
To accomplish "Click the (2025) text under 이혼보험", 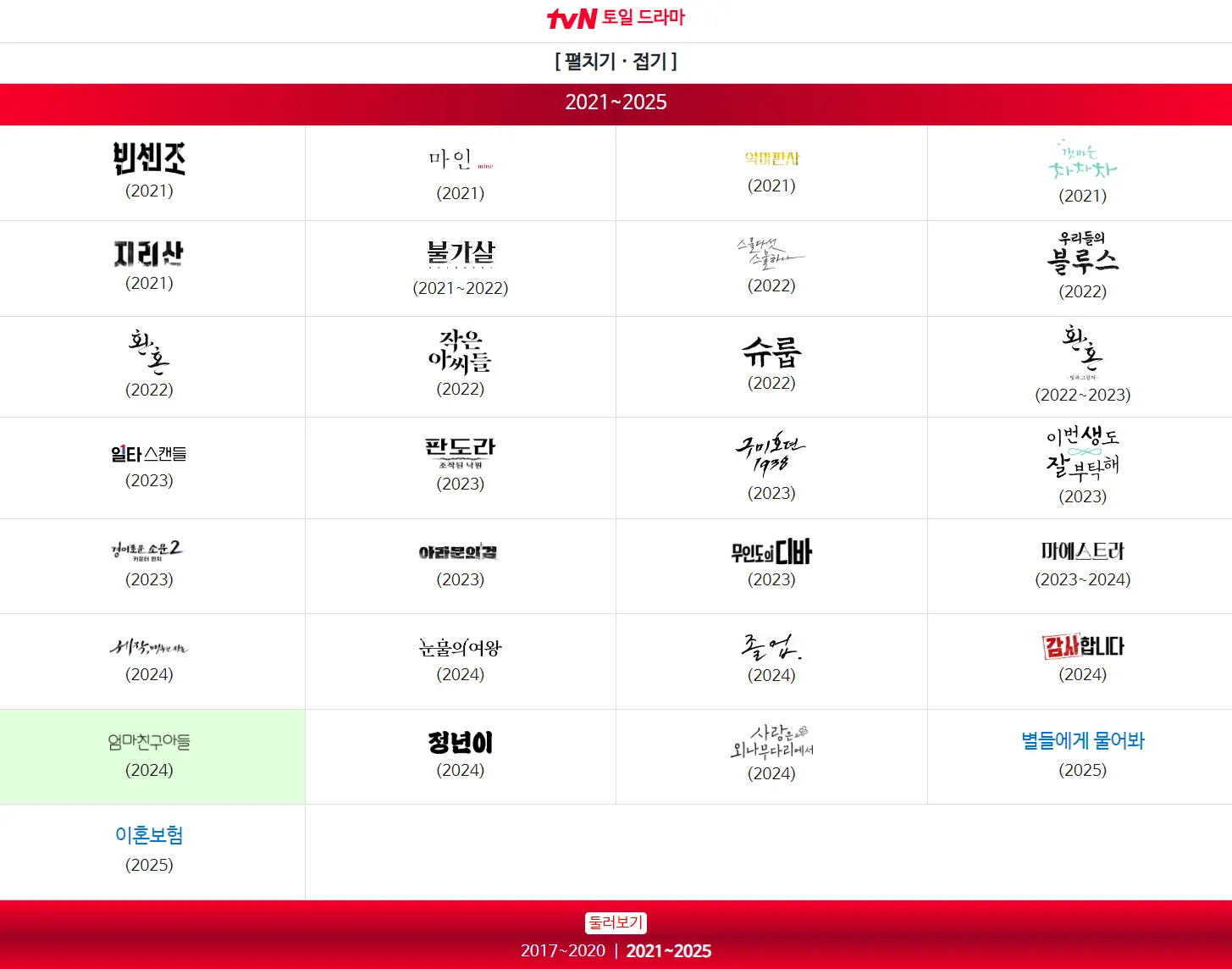I will pos(149,866).
